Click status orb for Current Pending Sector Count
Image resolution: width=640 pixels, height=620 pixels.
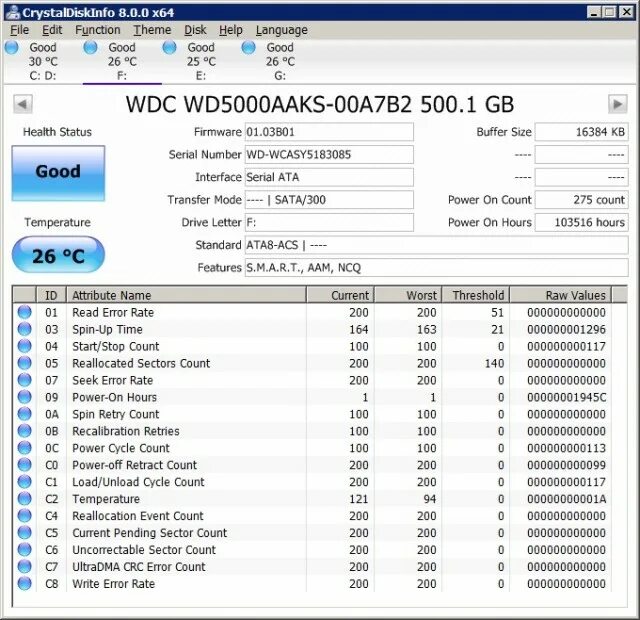click(24, 532)
